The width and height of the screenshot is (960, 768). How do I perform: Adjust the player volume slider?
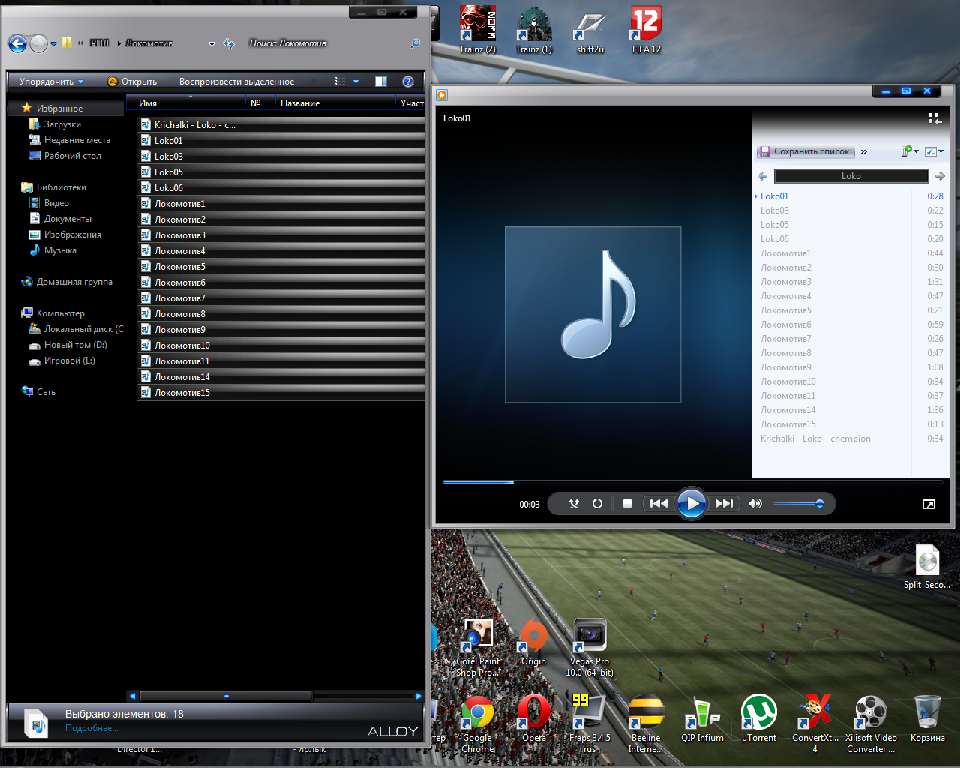(798, 504)
